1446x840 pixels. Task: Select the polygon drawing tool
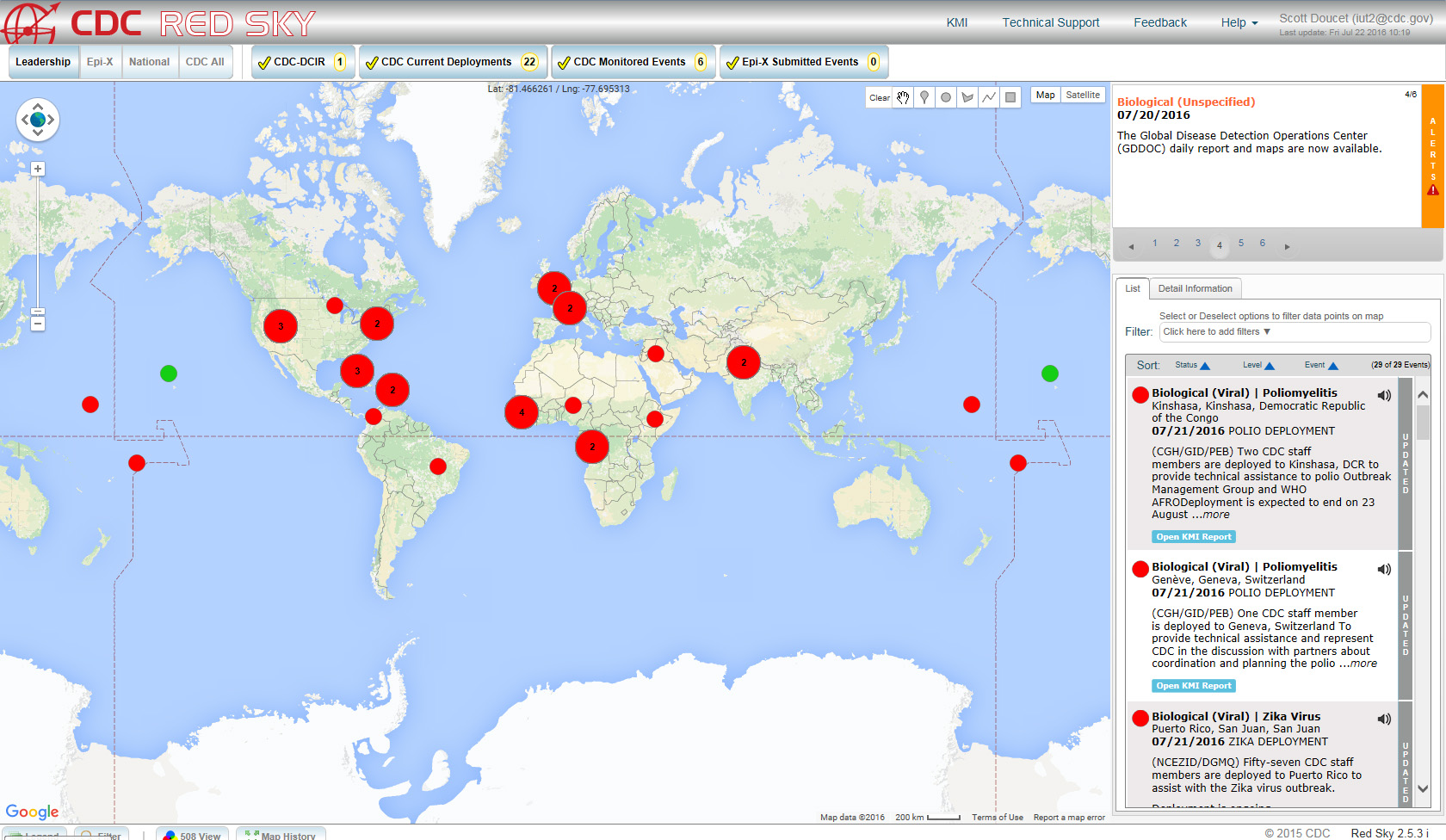[x=967, y=97]
